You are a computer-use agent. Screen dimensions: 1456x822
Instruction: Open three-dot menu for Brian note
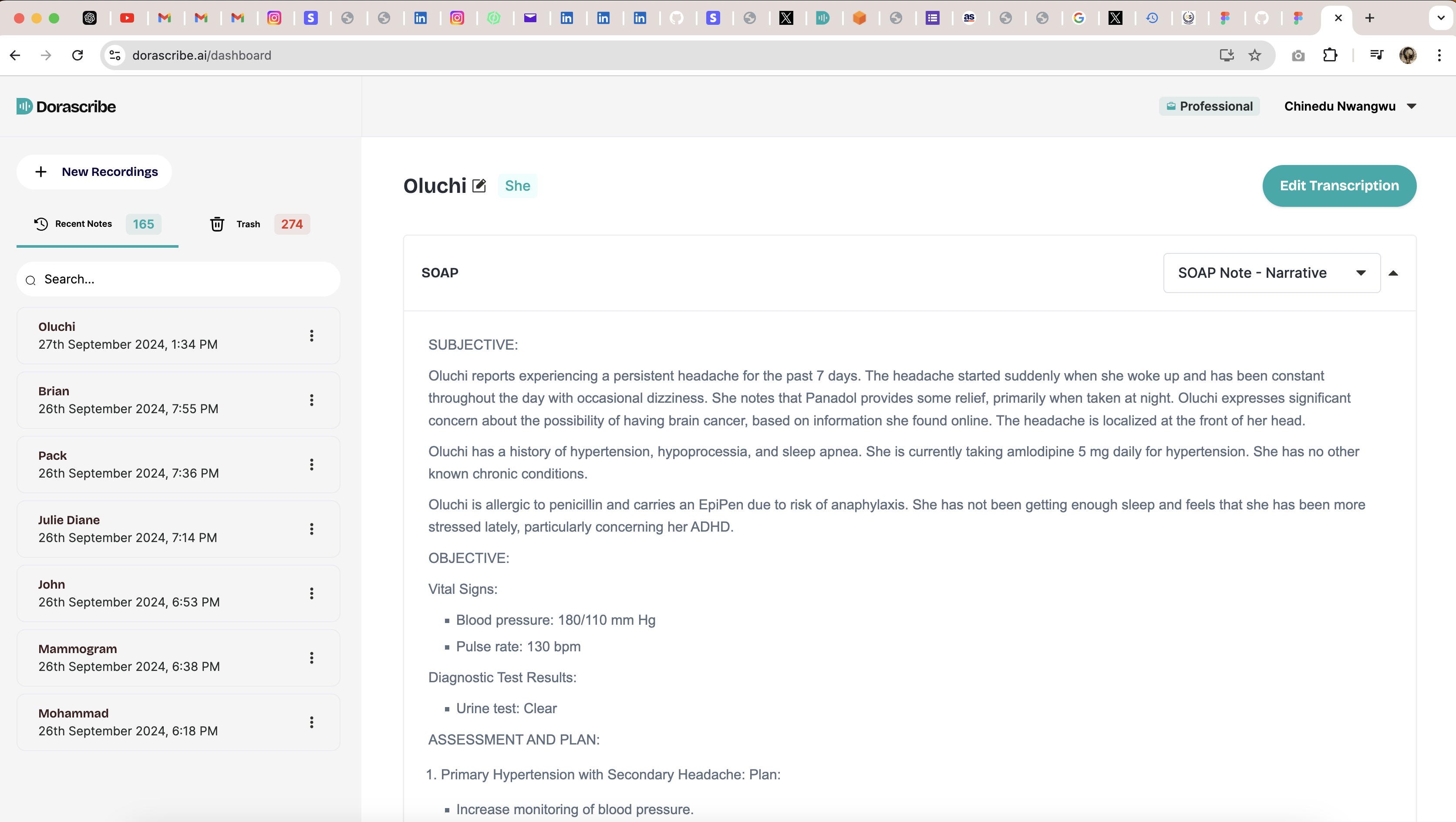311,400
